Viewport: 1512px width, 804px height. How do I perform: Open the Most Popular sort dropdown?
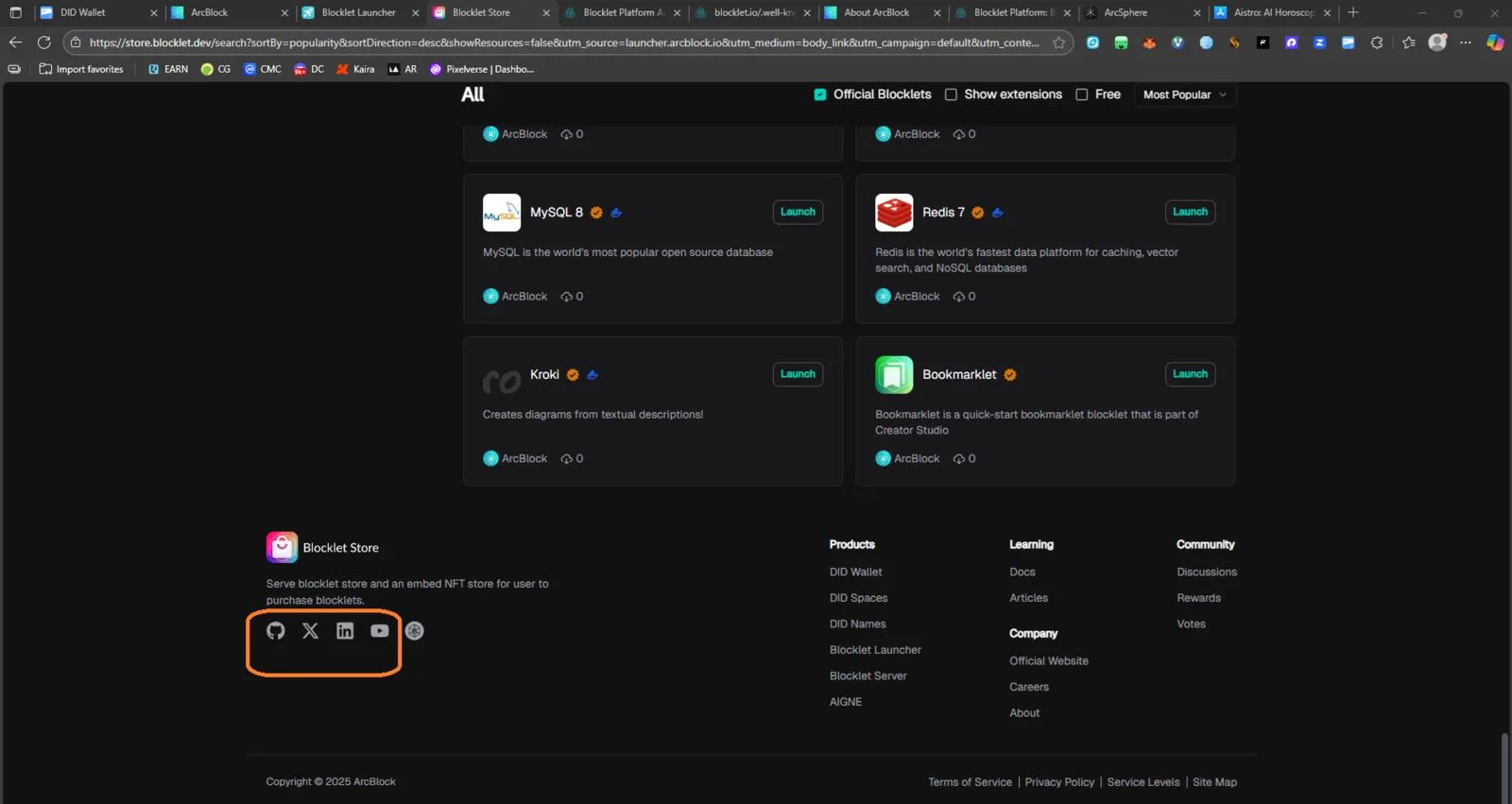point(1185,94)
